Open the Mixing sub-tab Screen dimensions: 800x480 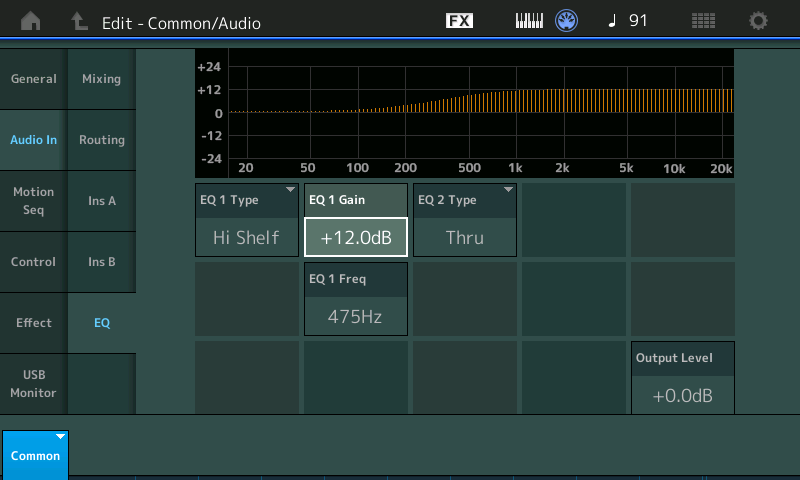click(101, 79)
